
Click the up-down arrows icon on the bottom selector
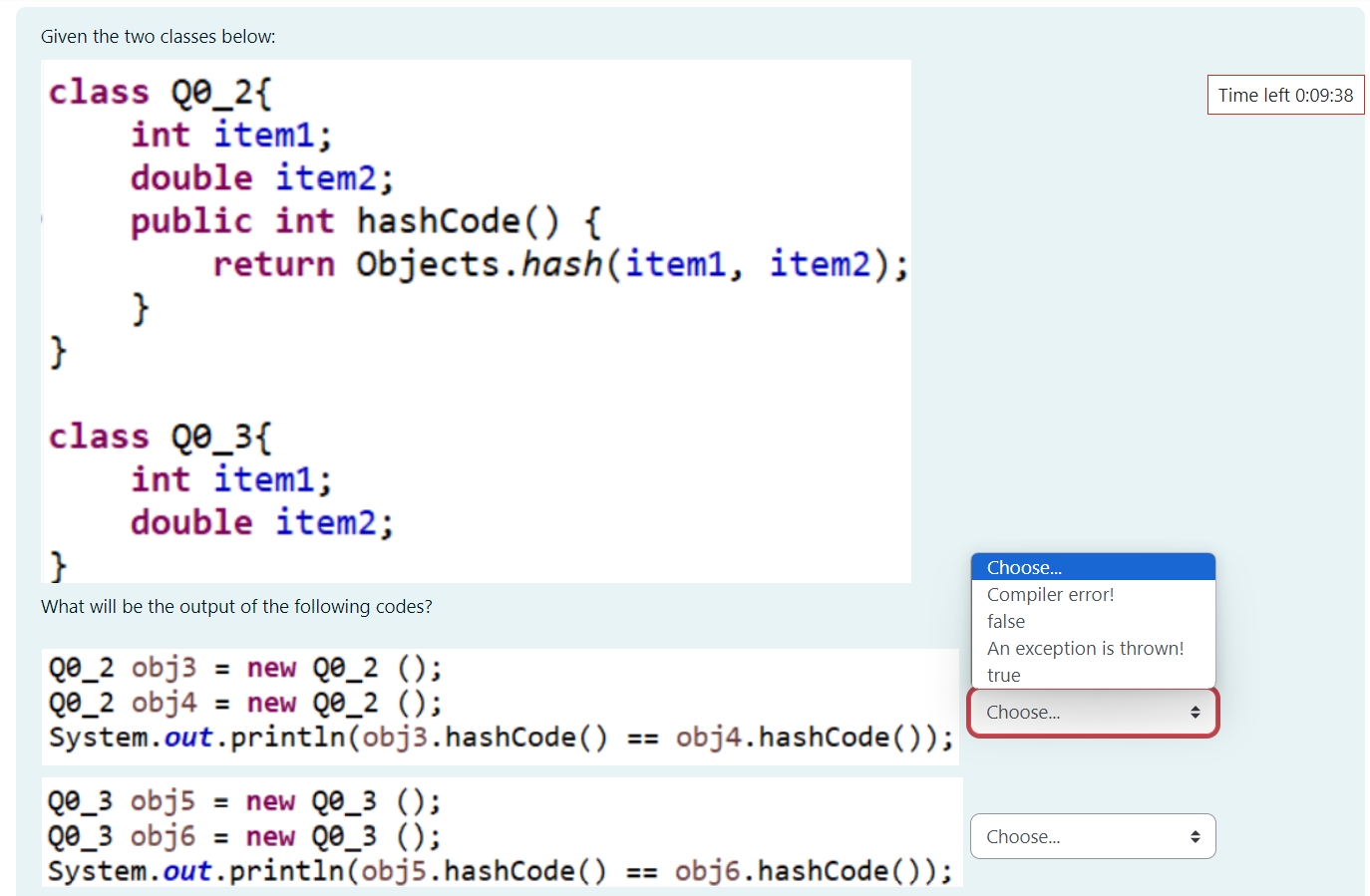(x=1196, y=836)
